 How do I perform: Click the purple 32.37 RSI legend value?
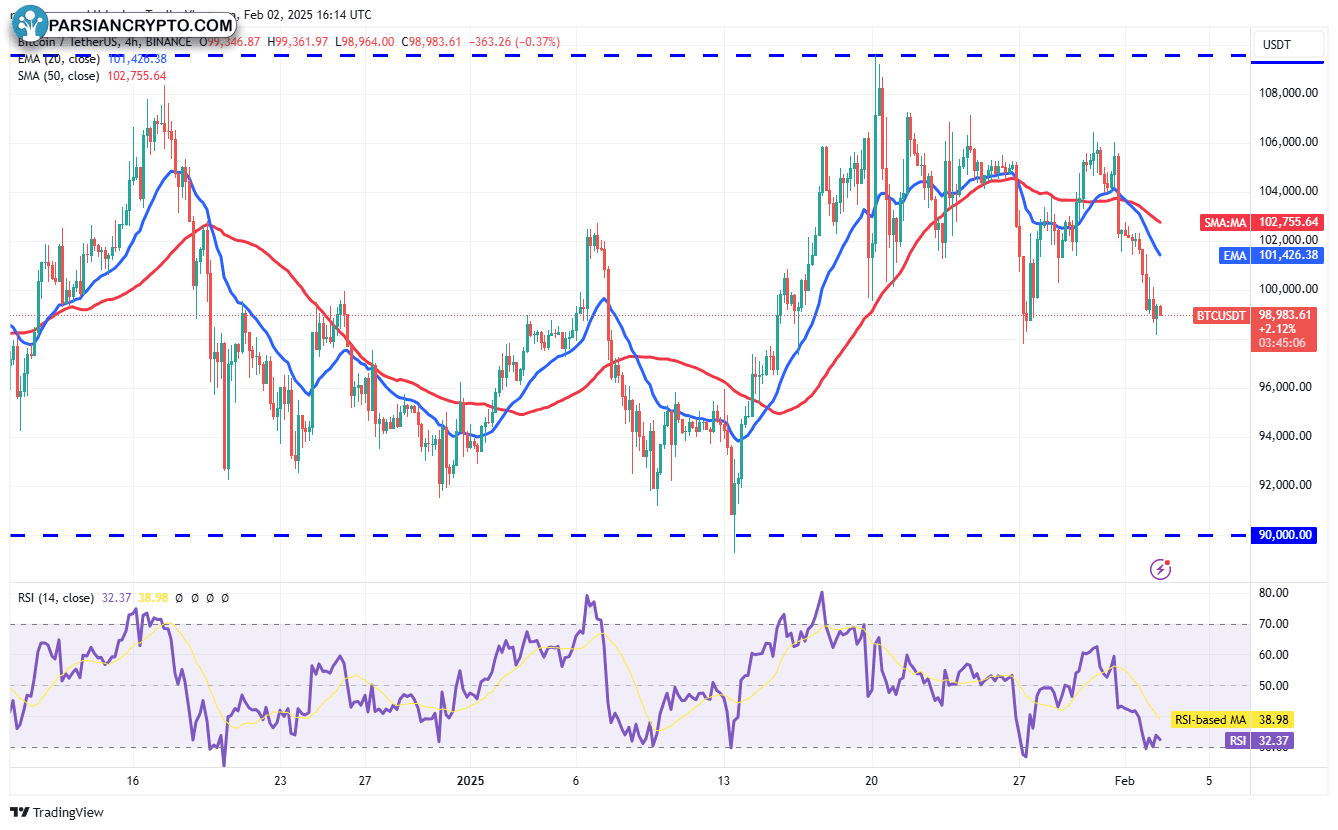point(116,598)
